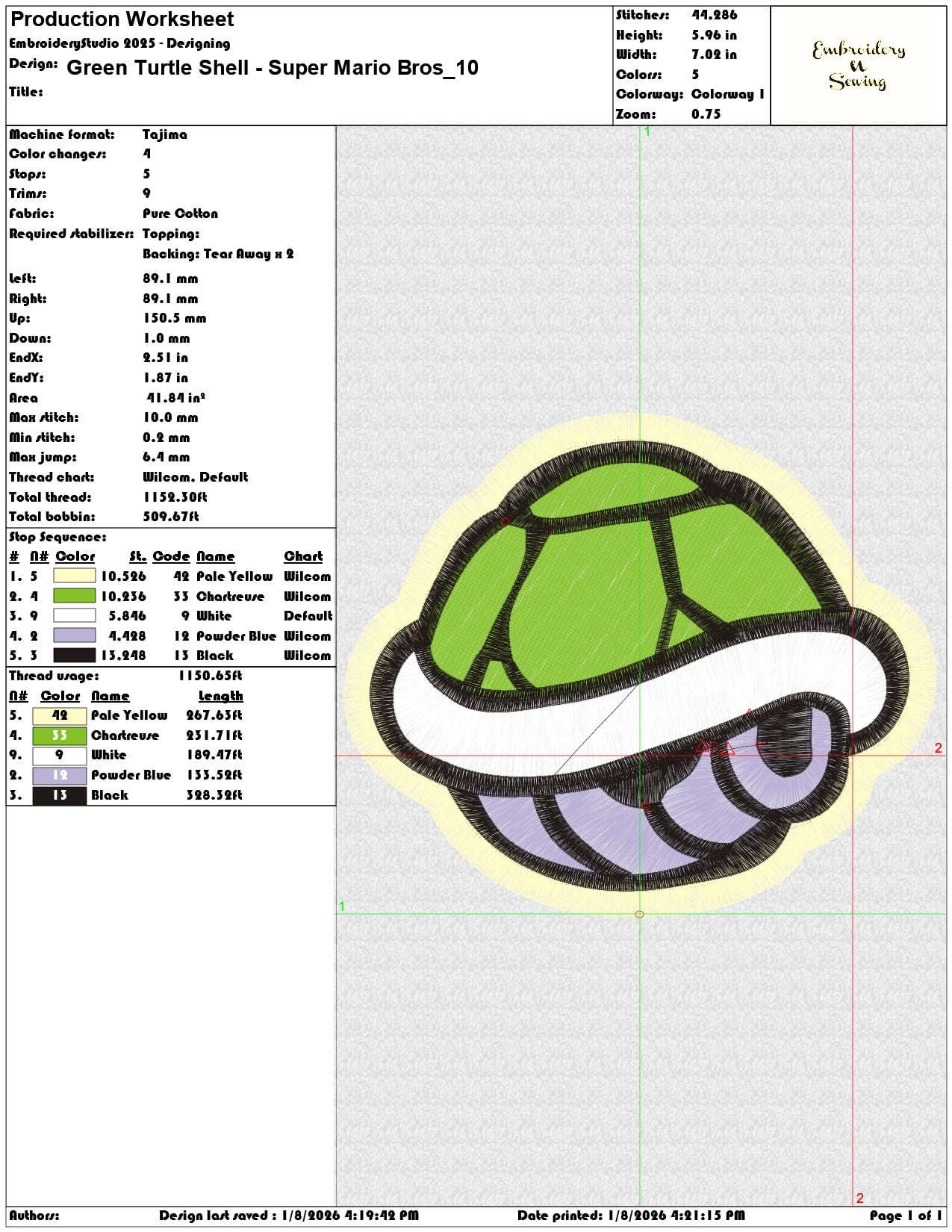Click the min stitch value 0.2 mm

click(166, 438)
